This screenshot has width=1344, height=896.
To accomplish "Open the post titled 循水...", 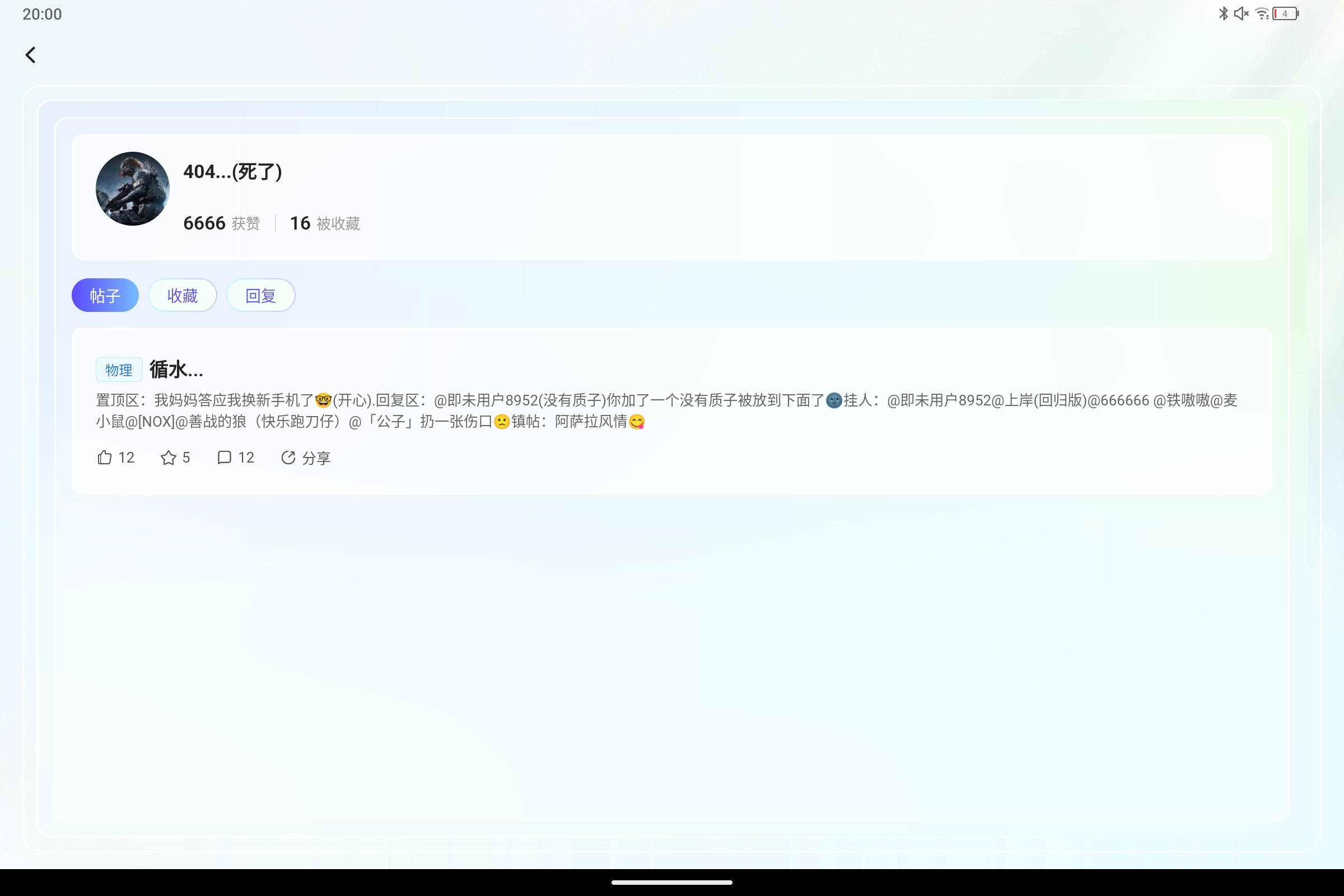I will [x=176, y=370].
